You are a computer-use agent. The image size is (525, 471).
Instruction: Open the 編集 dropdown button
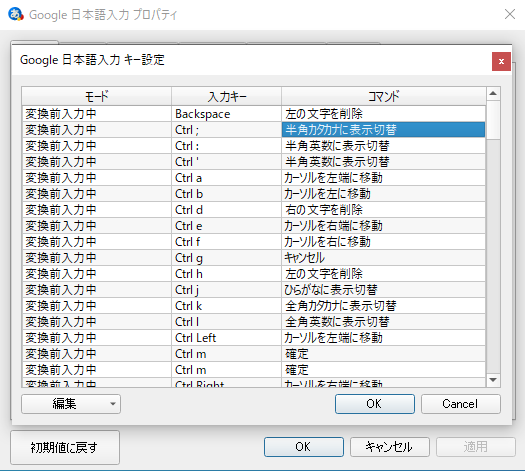pyautogui.click(x=71, y=404)
